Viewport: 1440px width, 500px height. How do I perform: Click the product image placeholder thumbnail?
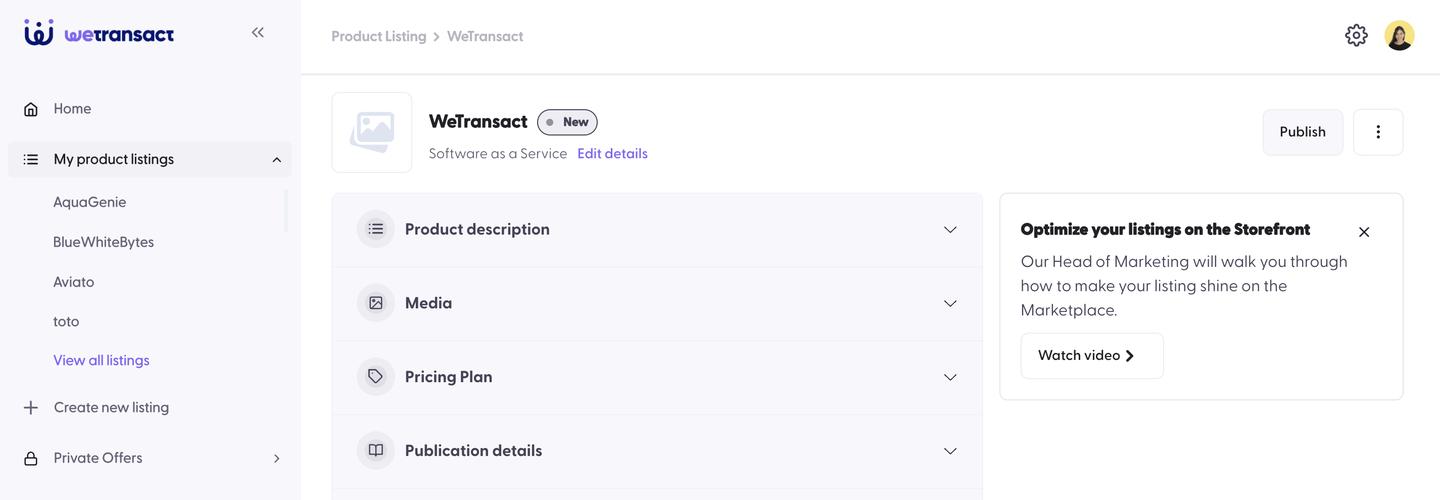coord(372,132)
